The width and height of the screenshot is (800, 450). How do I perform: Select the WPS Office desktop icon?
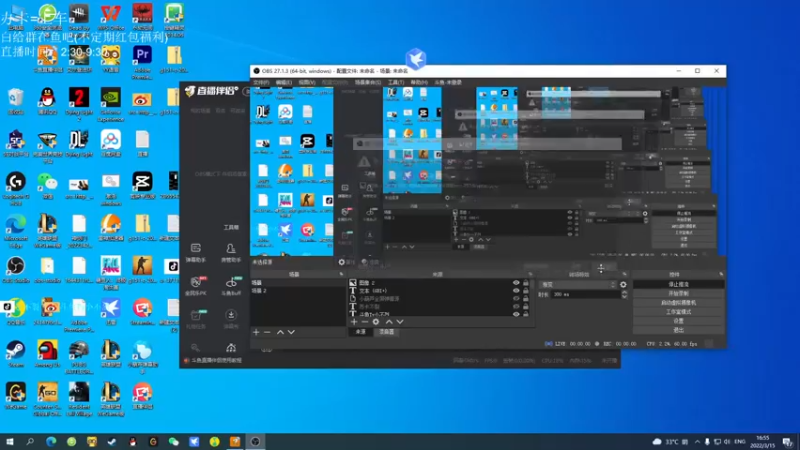click(x=111, y=17)
